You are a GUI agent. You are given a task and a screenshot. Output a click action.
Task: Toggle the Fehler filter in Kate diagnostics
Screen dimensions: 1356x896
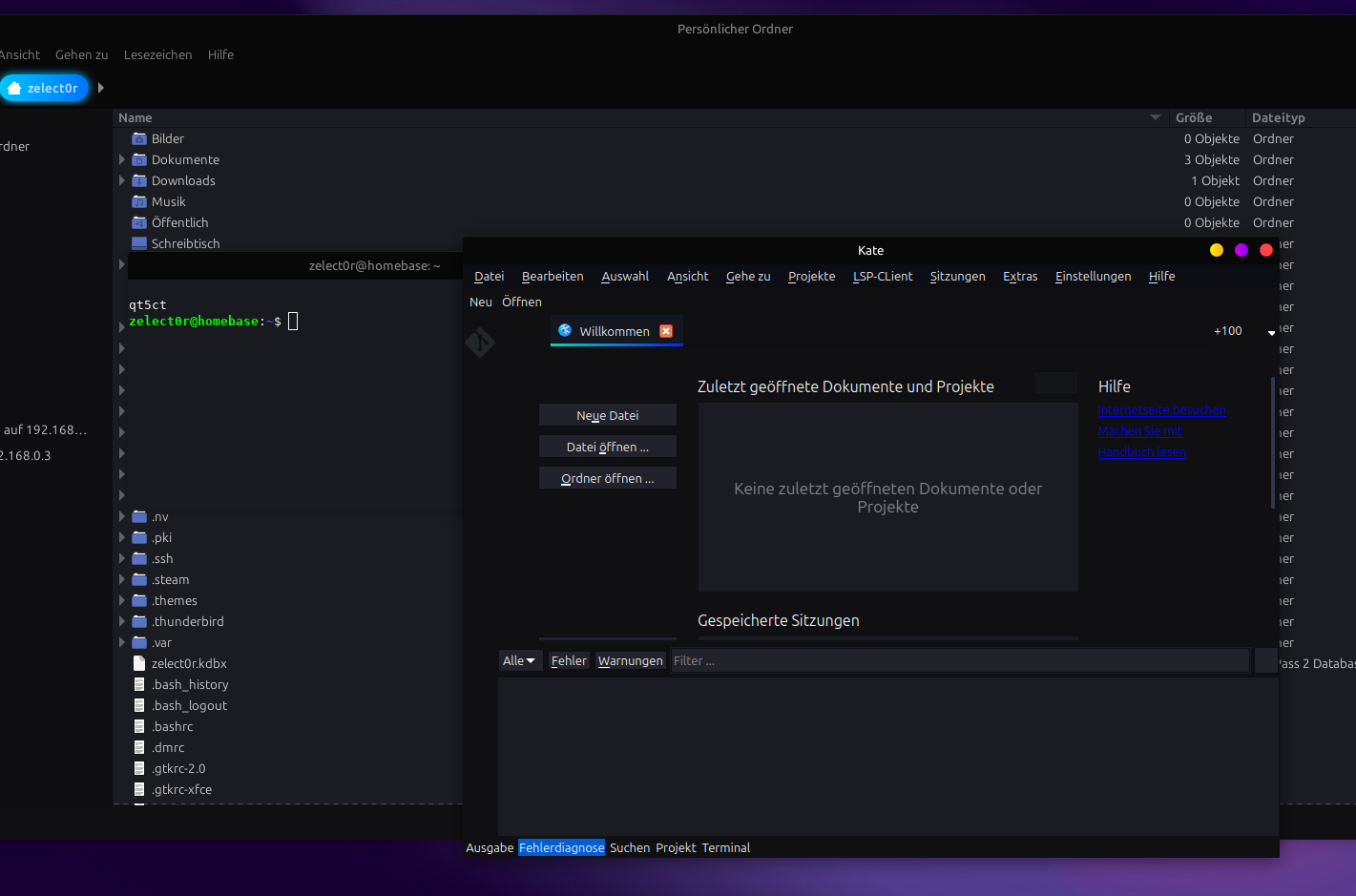coord(569,660)
